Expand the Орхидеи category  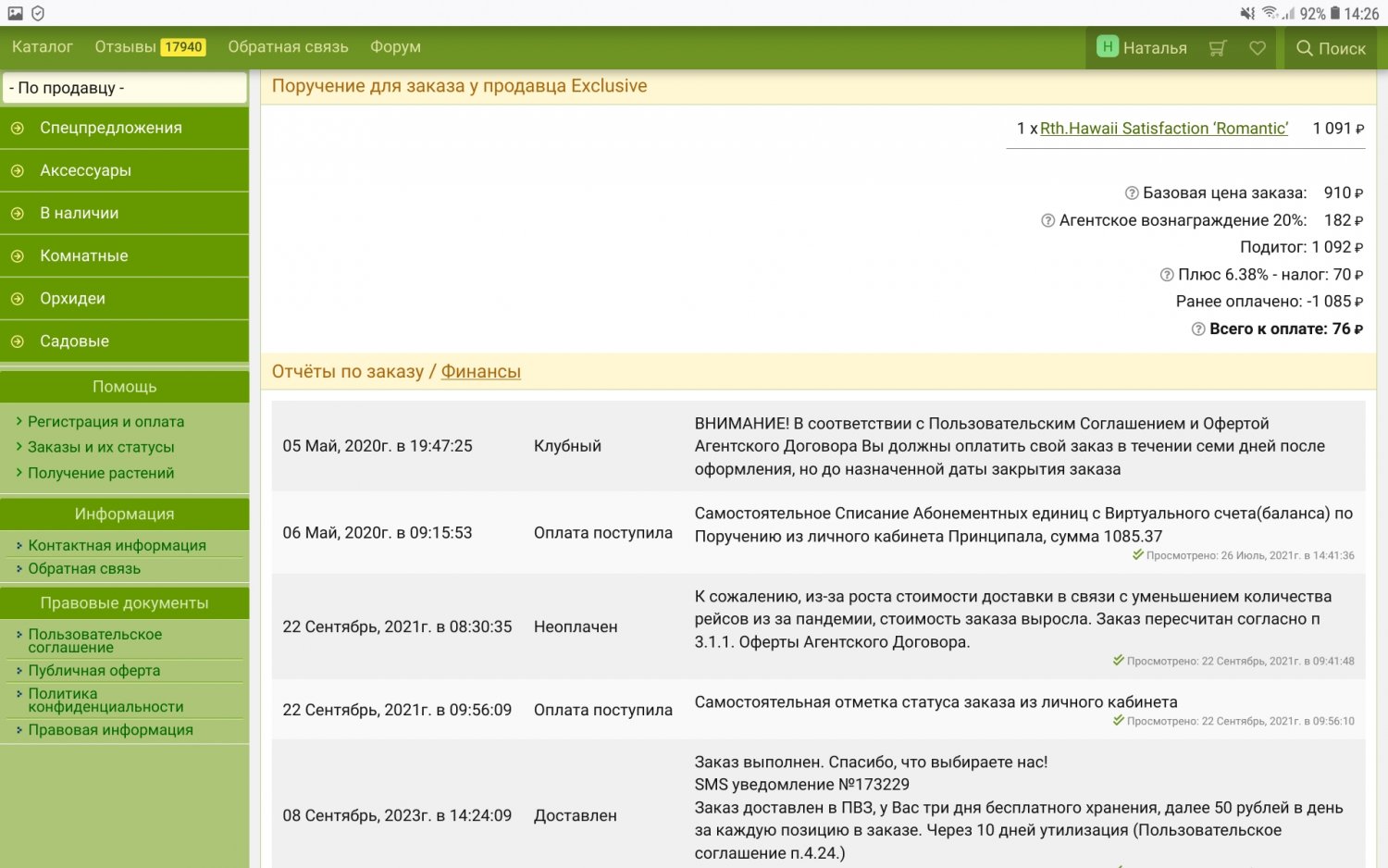click(18, 299)
